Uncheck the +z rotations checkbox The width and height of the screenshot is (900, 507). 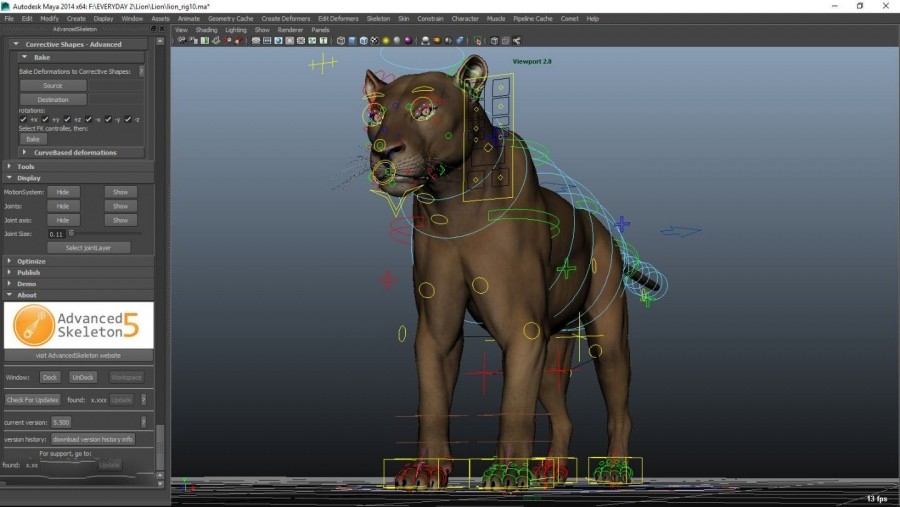click(67, 119)
